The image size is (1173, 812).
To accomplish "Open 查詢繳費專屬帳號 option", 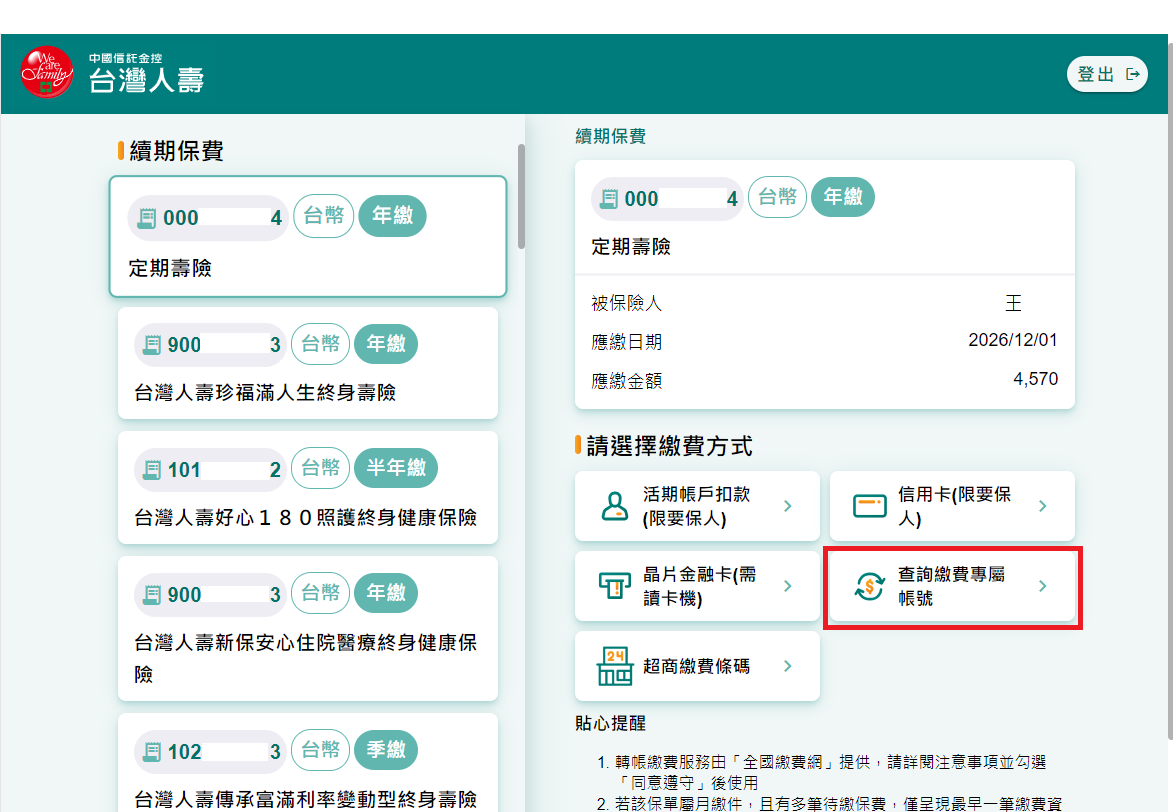I will tap(952, 586).
